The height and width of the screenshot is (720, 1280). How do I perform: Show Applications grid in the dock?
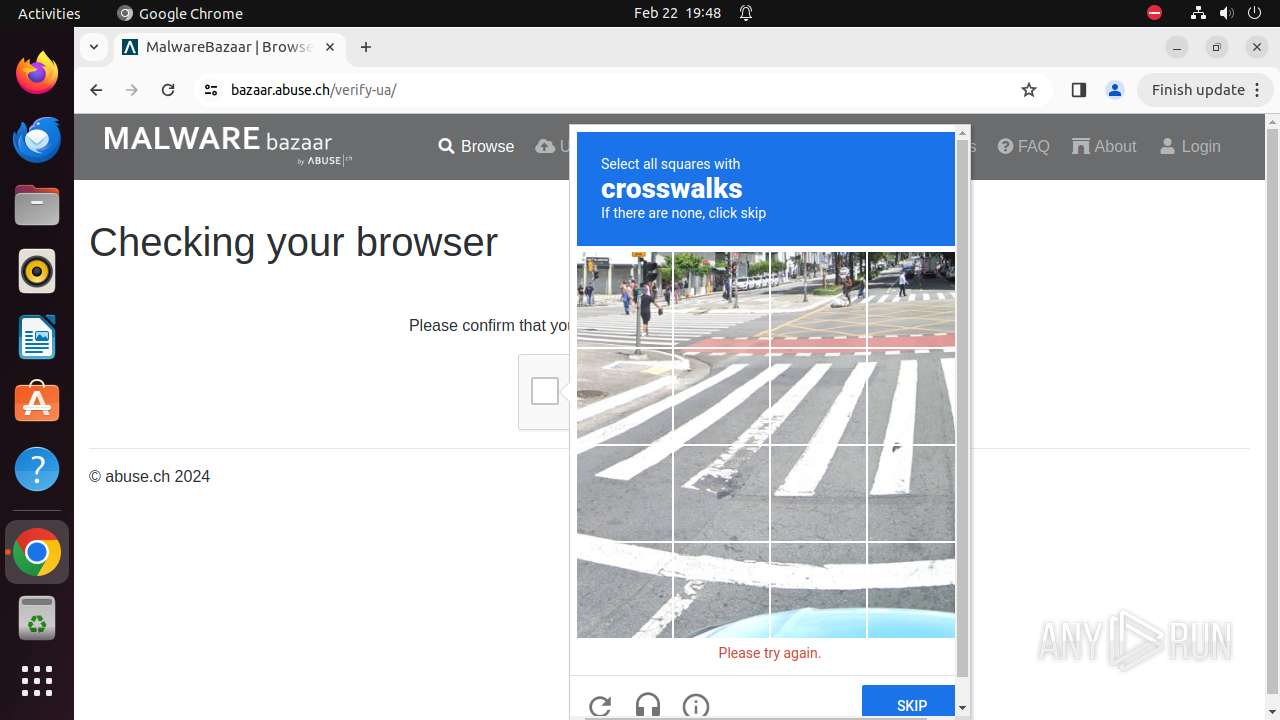tap(37, 681)
